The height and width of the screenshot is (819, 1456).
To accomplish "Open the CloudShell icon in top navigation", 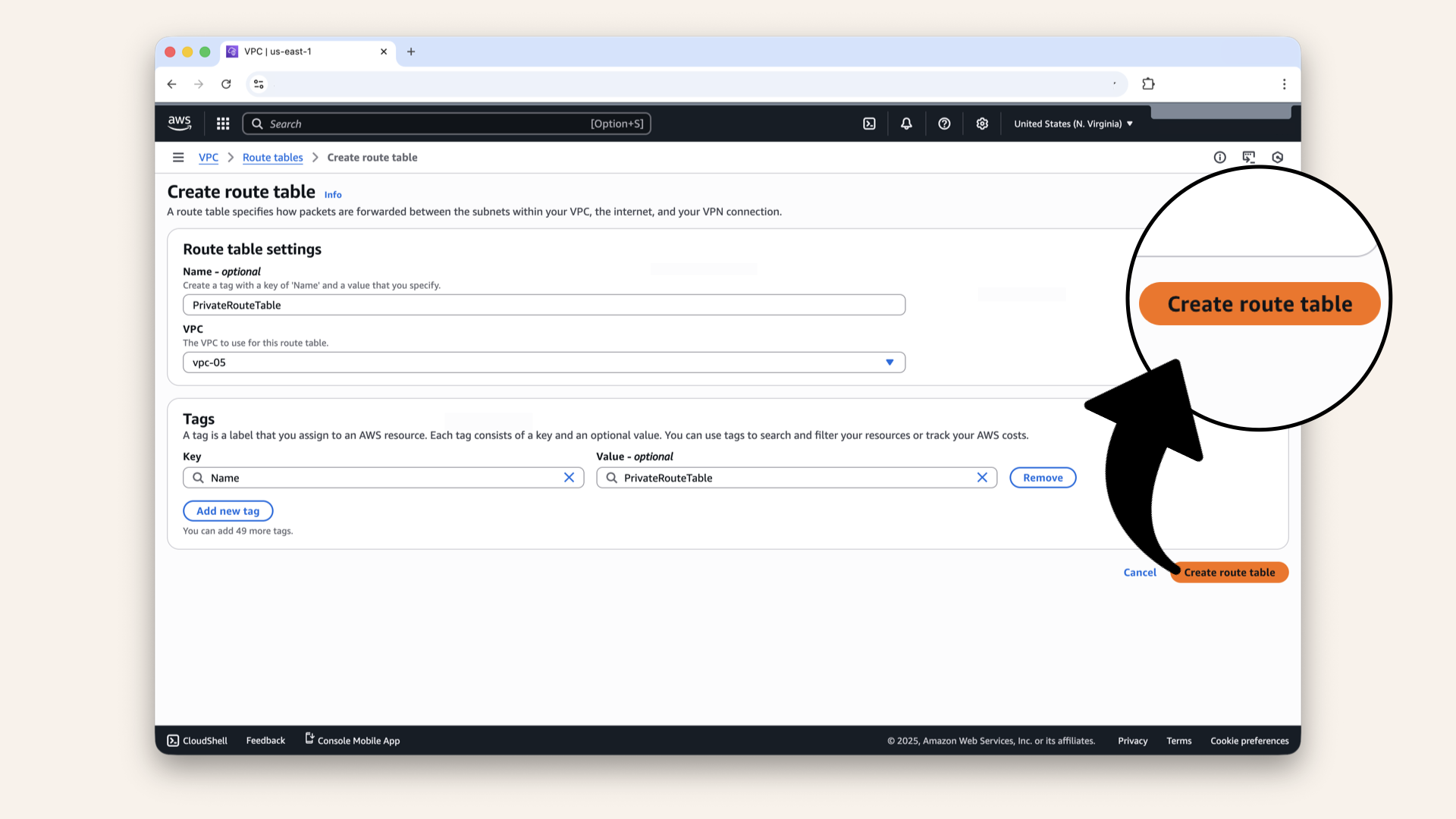I will pos(869,124).
